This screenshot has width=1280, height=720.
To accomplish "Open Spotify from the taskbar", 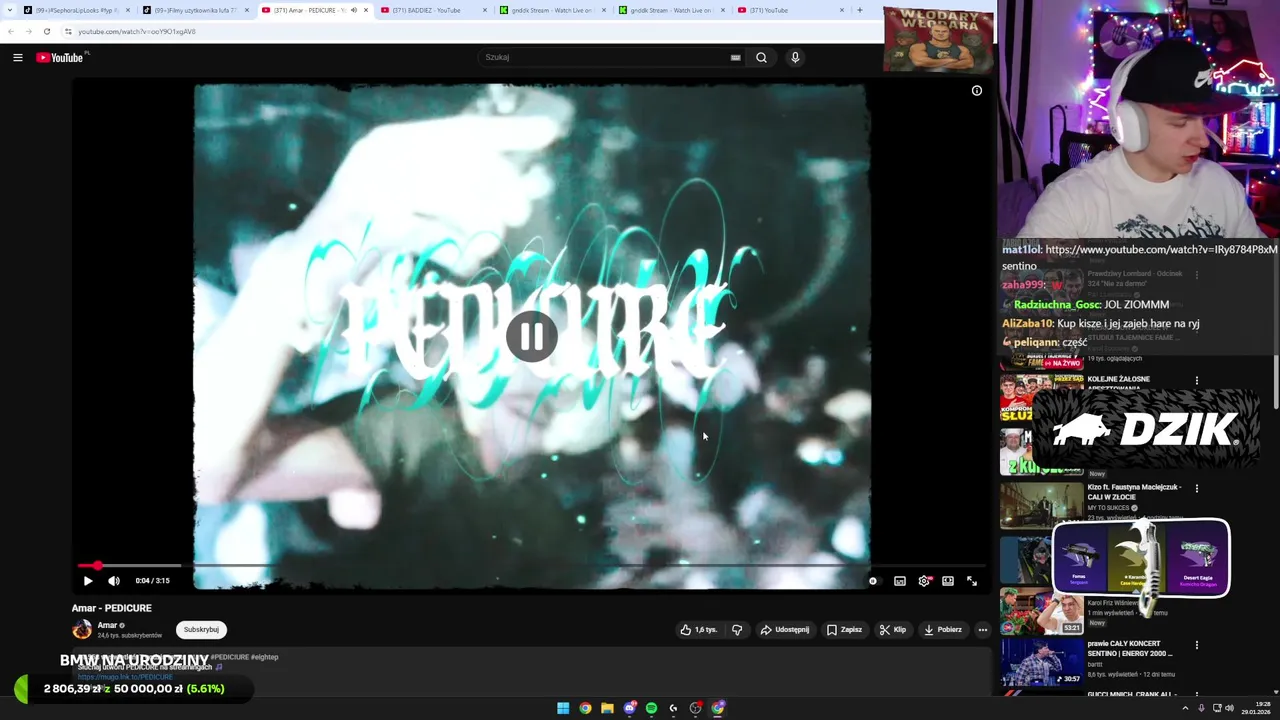I will tap(651, 708).
